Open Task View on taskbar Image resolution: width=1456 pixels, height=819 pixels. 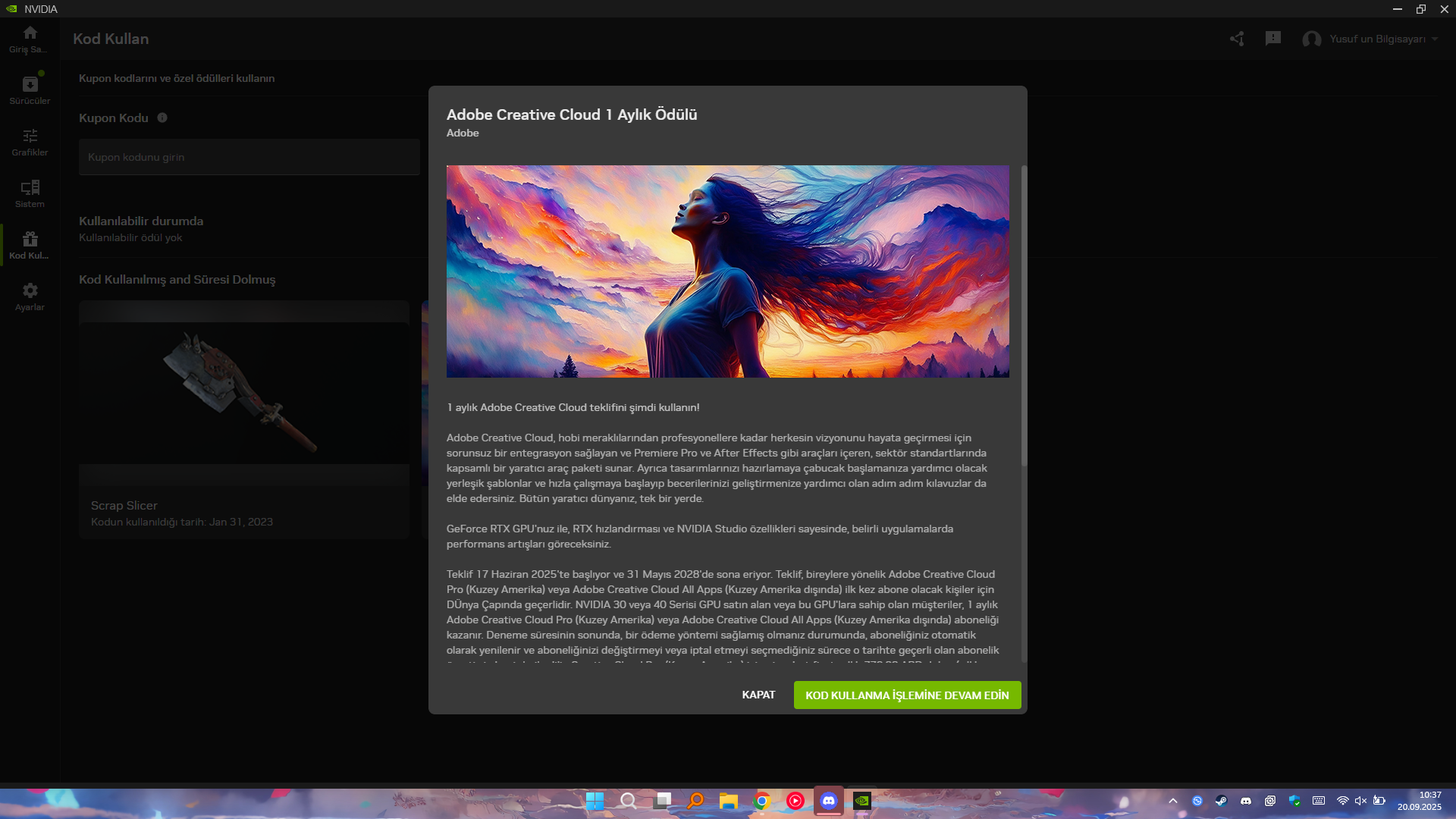[662, 801]
